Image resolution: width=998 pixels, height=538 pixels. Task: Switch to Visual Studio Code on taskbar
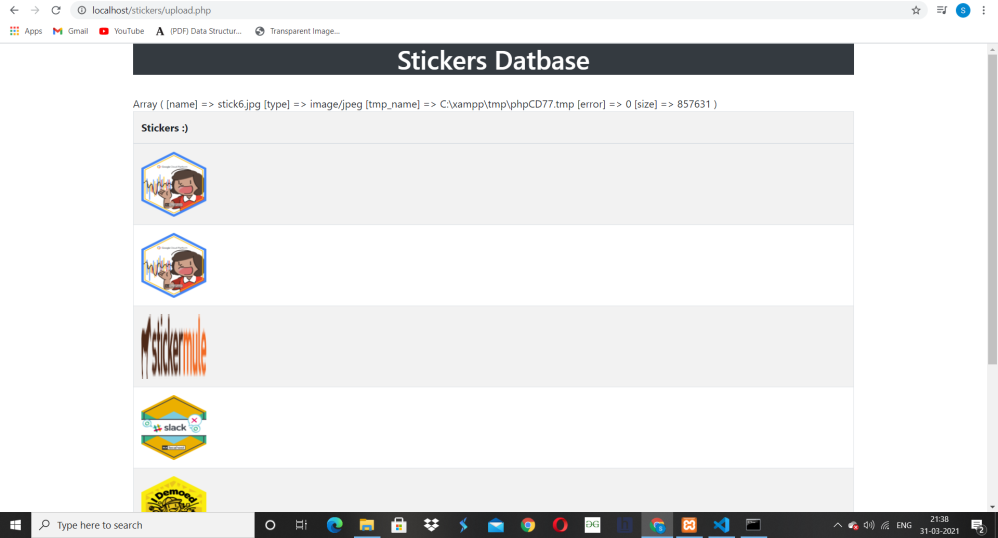tap(721, 525)
